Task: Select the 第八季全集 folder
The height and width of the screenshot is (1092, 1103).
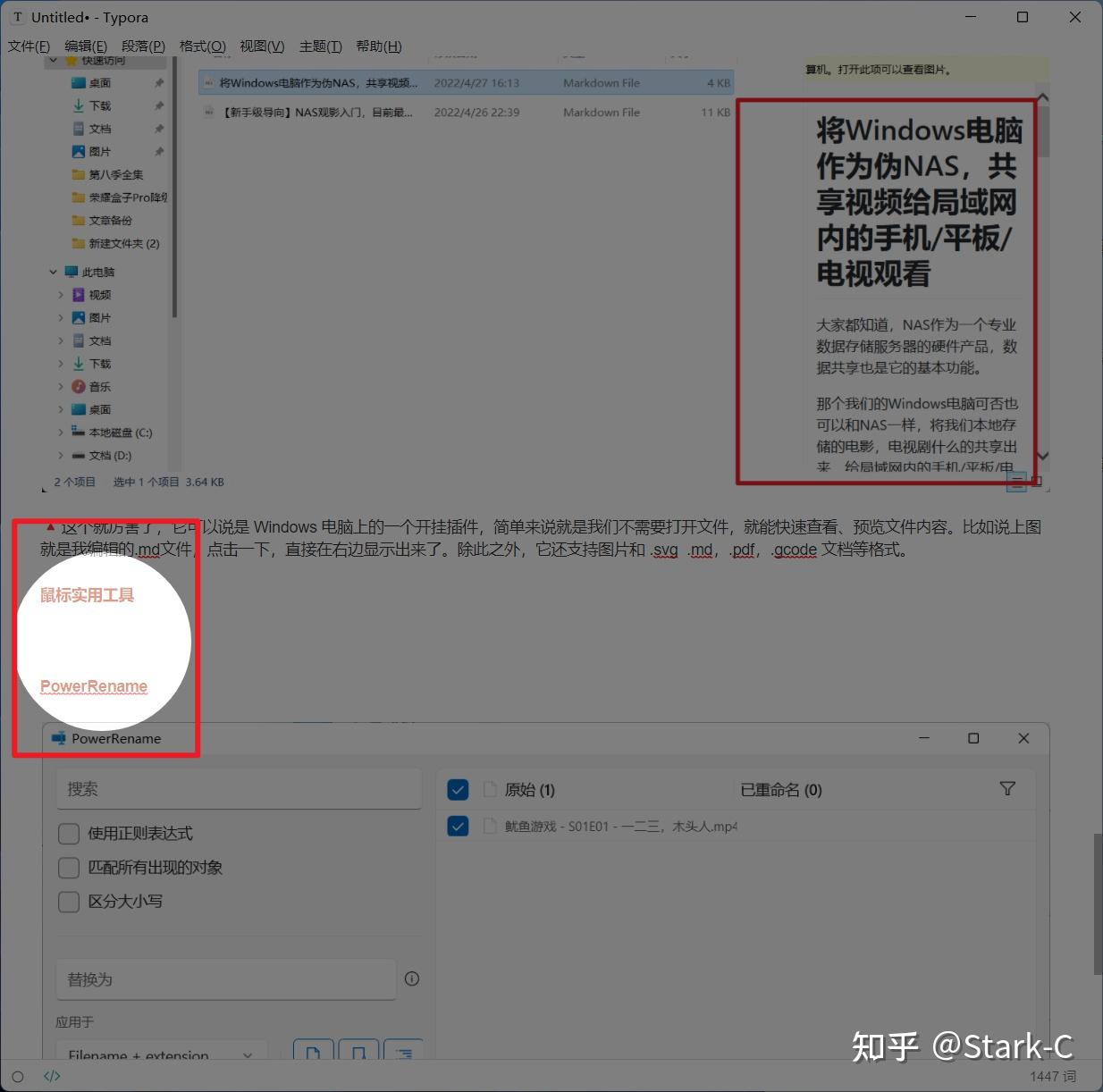Action: [107, 175]
